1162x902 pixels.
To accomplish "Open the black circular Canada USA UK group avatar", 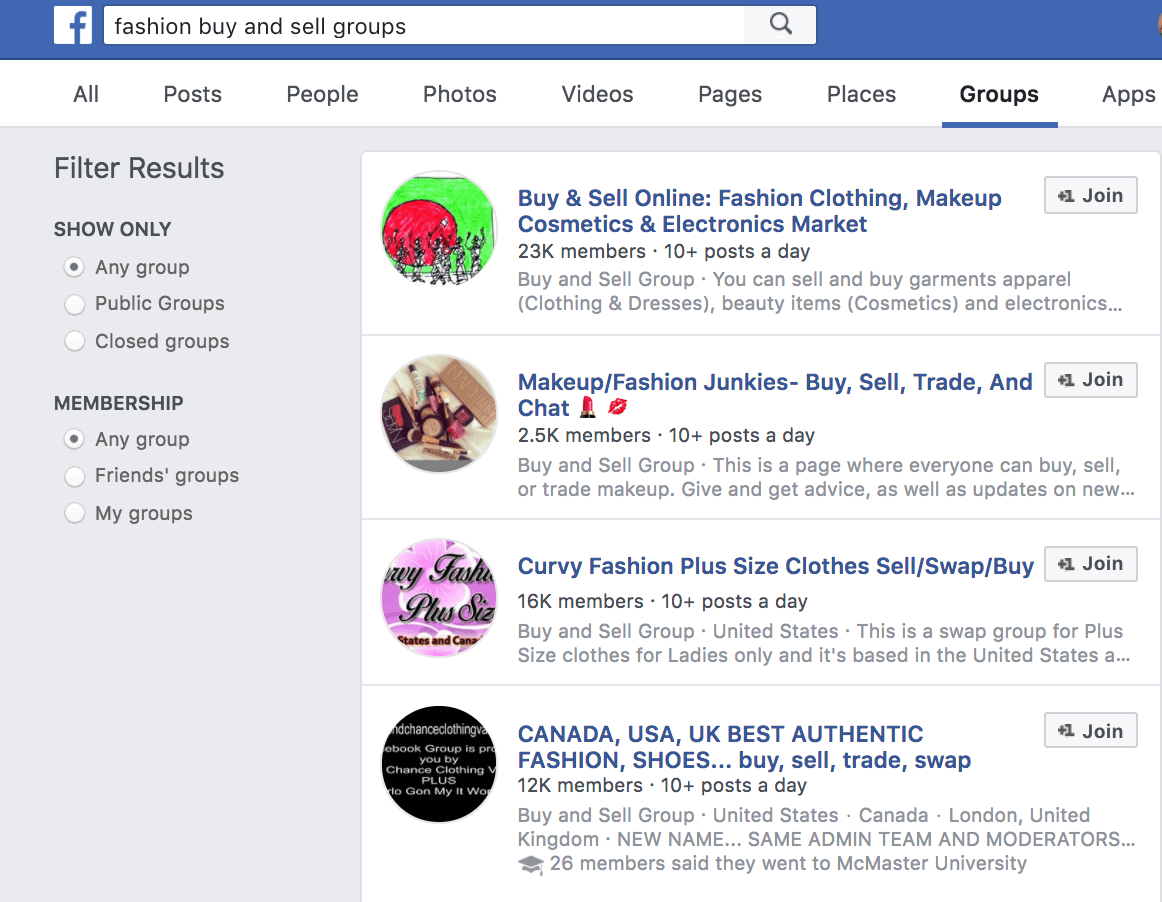I will tap(439, 765).
